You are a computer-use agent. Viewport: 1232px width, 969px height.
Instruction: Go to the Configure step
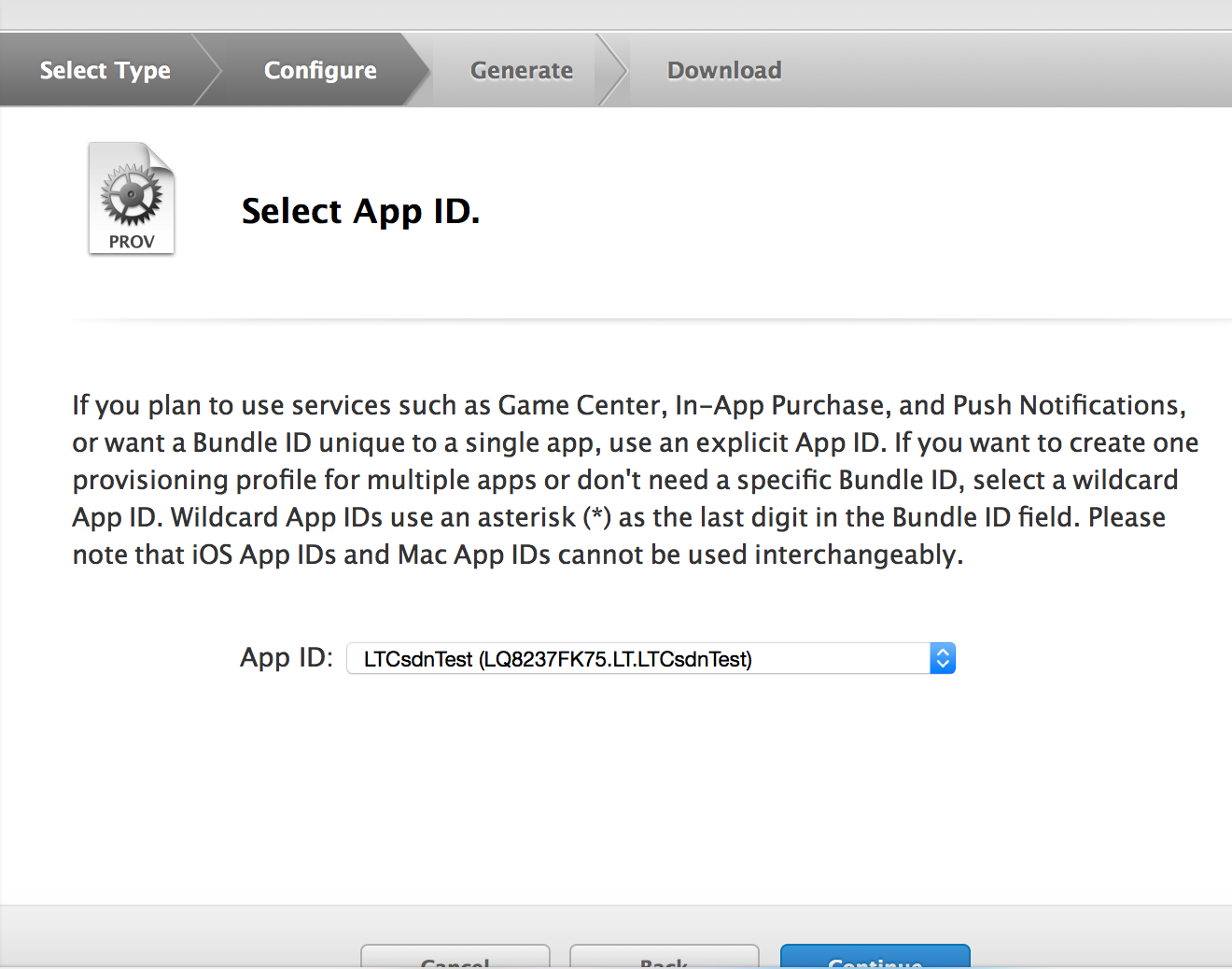320,70
